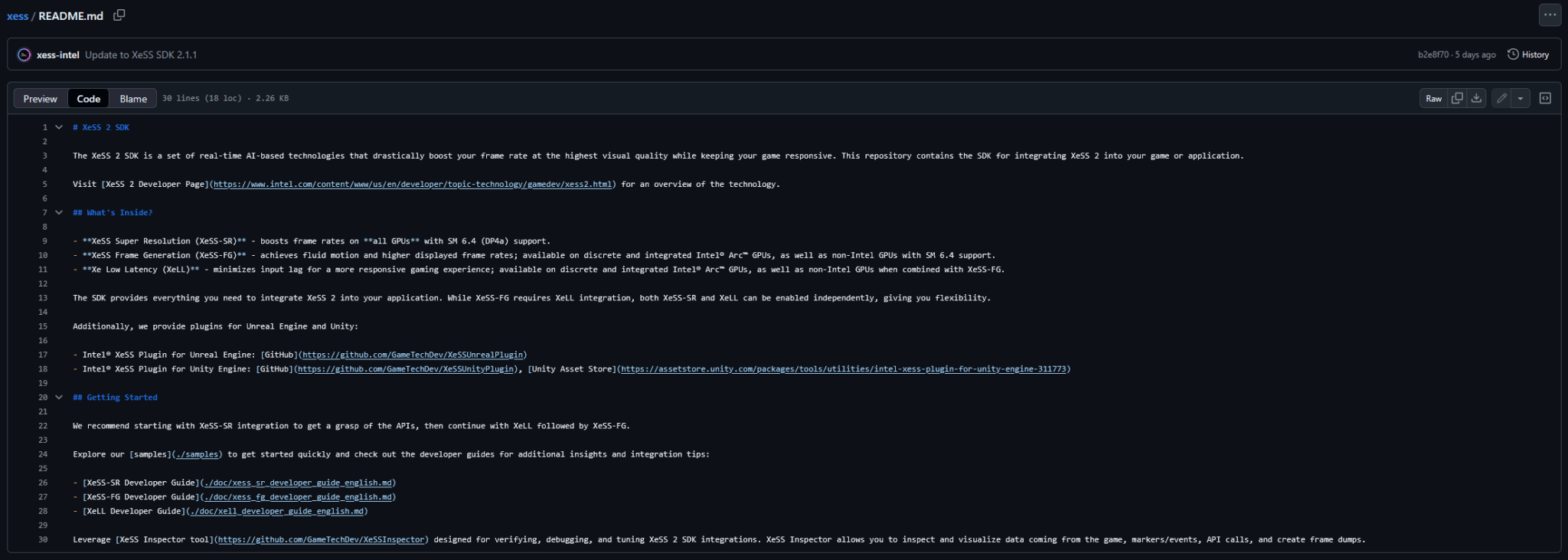Open xell_developer_guide_english.md link
Image resolution: width=1568 pixels, height=560 pixels.
pyautogui.click(x=277, y=511)
